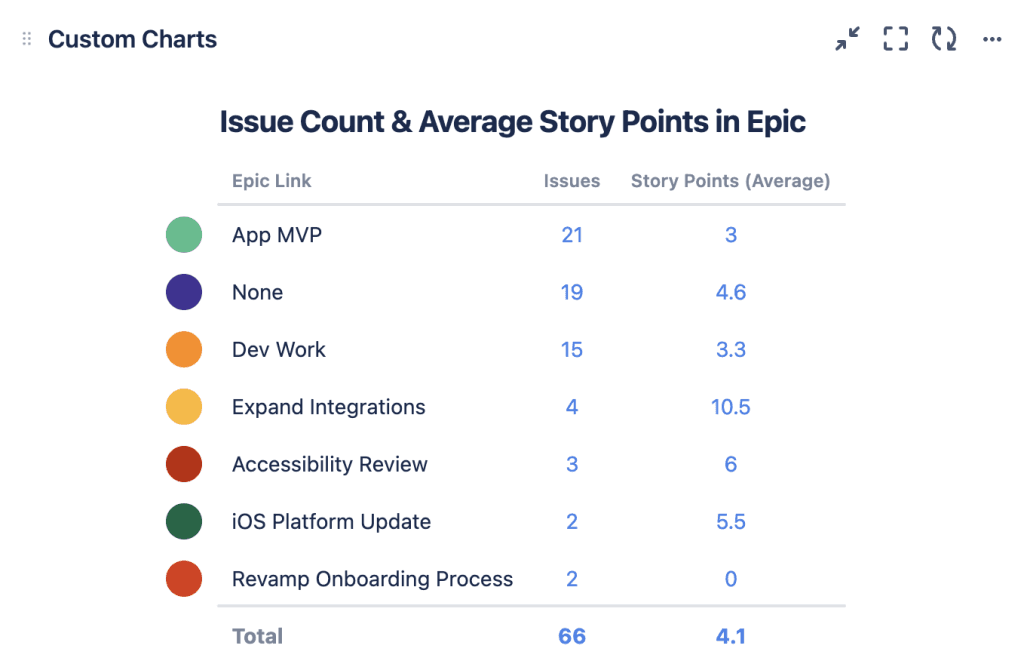Click the total issue count 66
The width and height of the screenshot is (1024, 670).
tap(572, 636)
